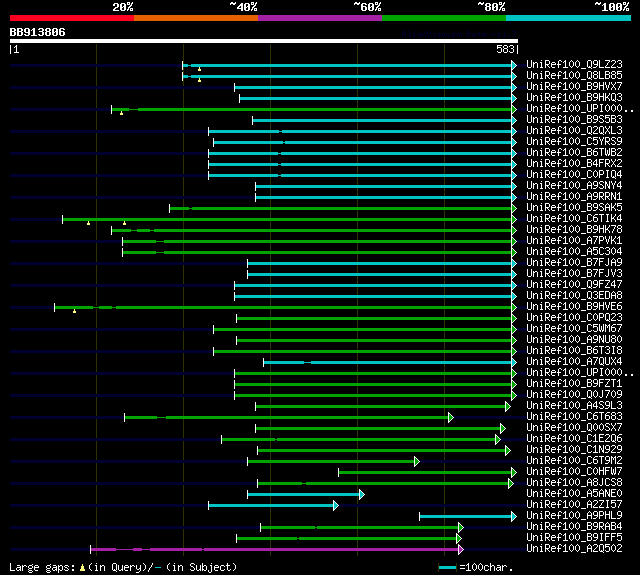
Task: Select the UniRef100_A8JCS8 label
Action: (x=574, y=483)
